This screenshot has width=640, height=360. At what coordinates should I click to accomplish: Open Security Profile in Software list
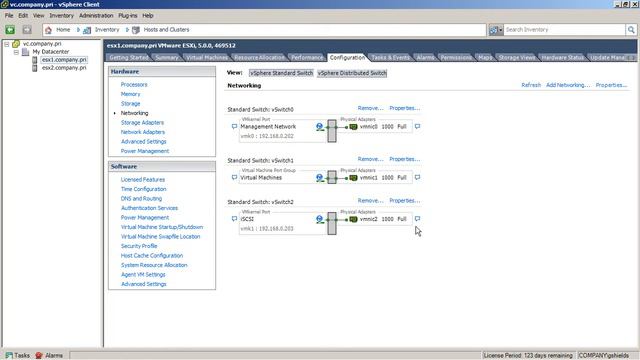pyautogui.click(x=139, y=246)
